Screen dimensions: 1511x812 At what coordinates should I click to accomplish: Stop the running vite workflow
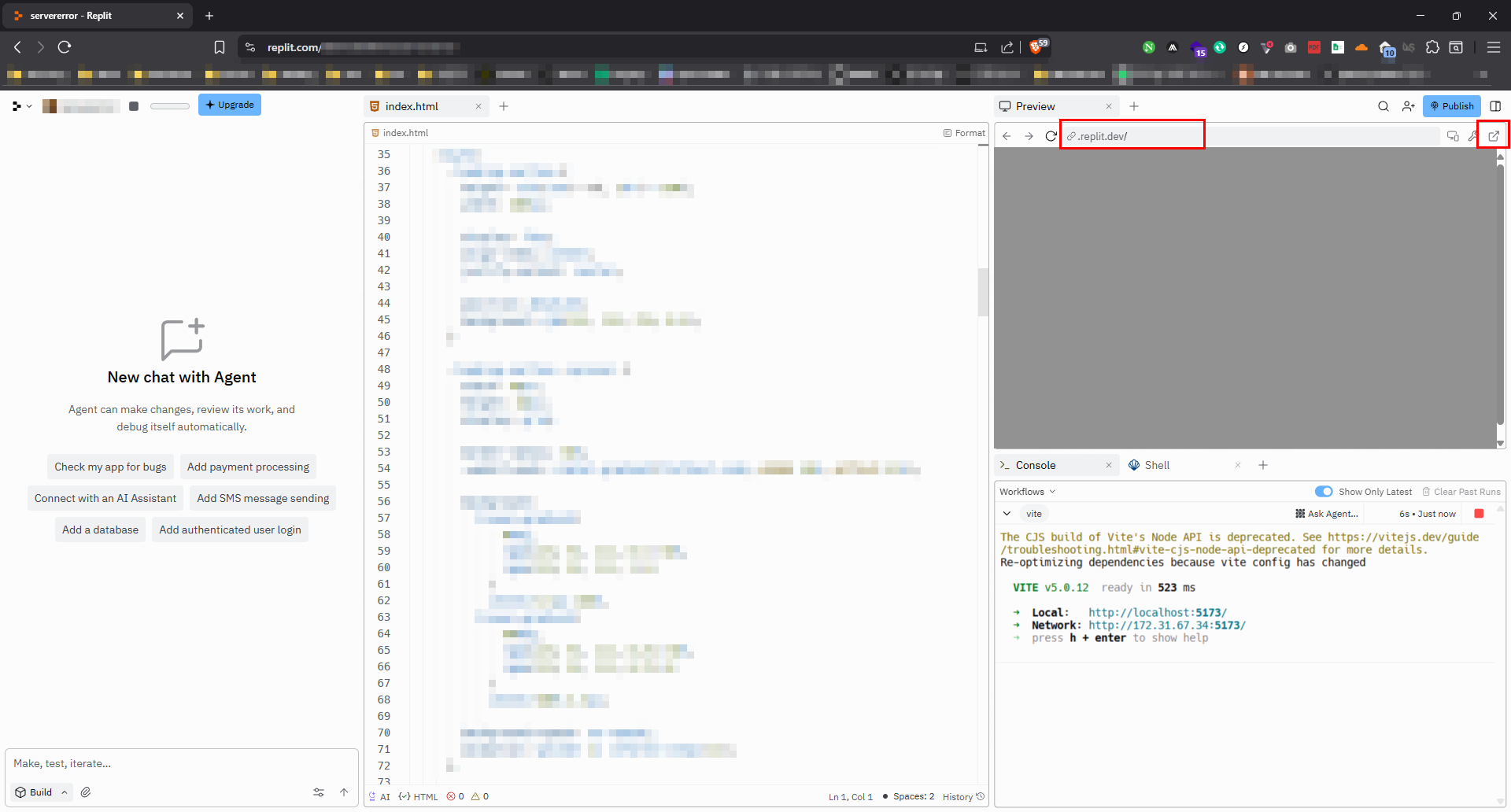pyautogui.click(x=1479, y=514)
